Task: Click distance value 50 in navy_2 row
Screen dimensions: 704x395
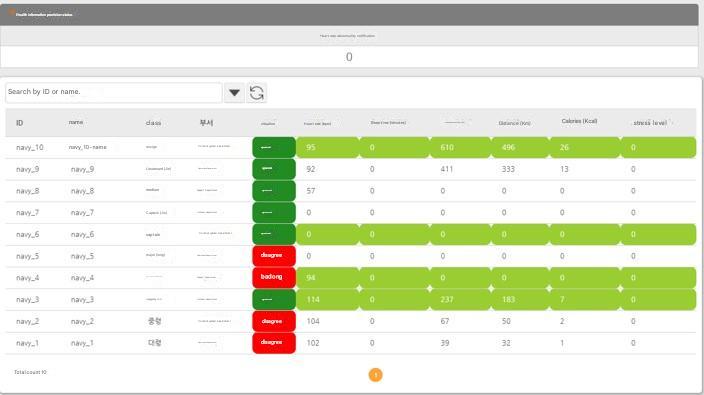Action: (x=506, y=321)
